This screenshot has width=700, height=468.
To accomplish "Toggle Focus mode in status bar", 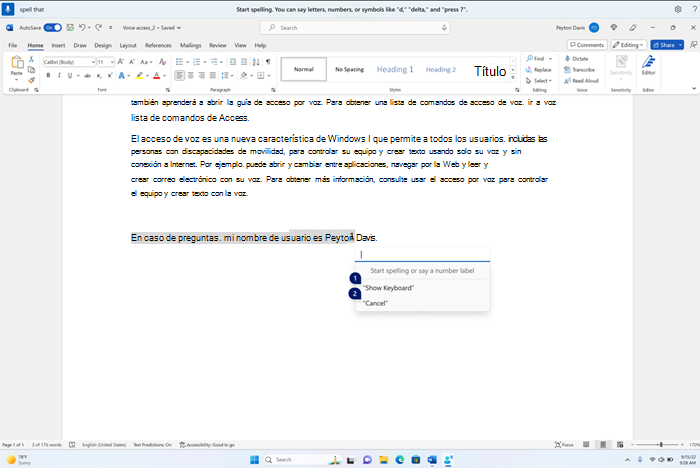I will point(564,445).
